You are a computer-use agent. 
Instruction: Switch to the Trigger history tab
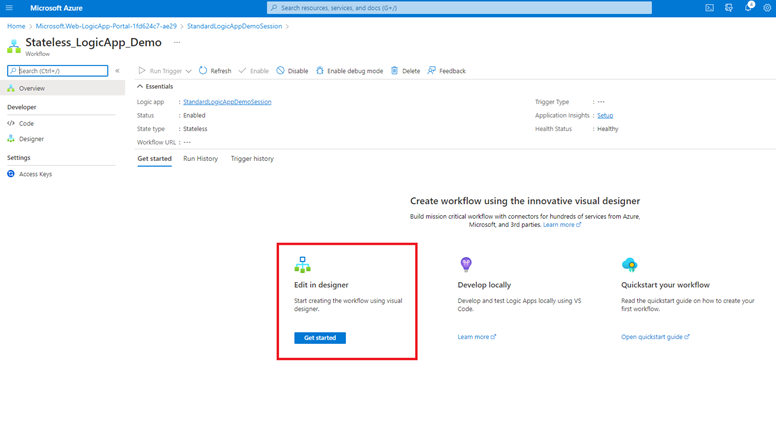pos(252,159)
